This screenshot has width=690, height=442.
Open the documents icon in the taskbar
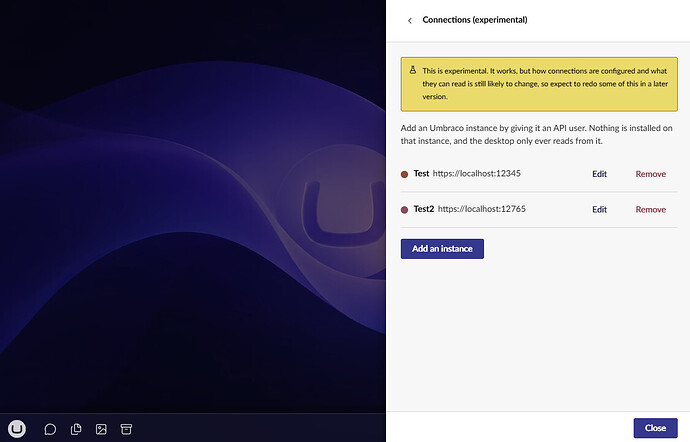point(76,429)
